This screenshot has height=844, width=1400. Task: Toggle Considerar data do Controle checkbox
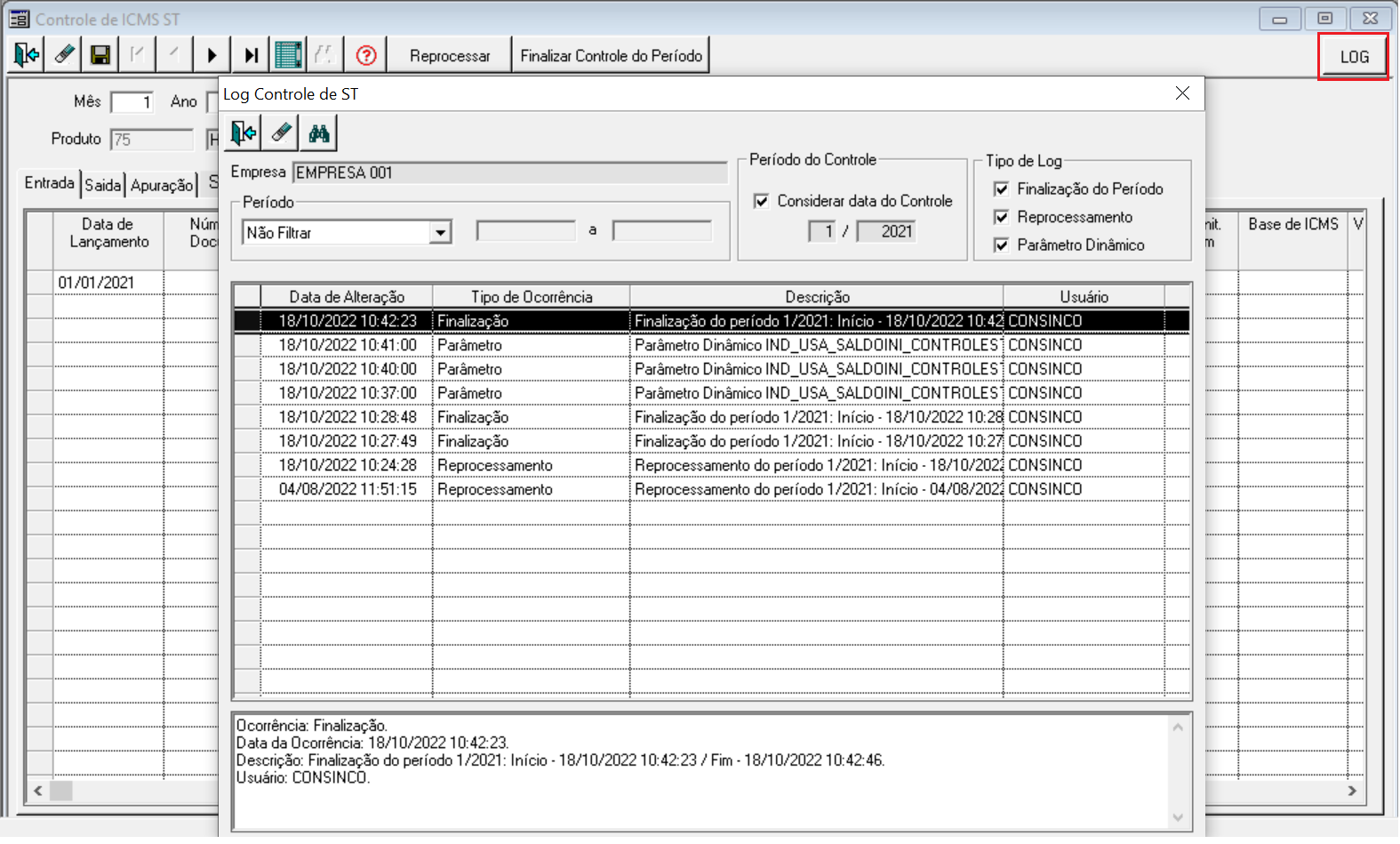761,201
